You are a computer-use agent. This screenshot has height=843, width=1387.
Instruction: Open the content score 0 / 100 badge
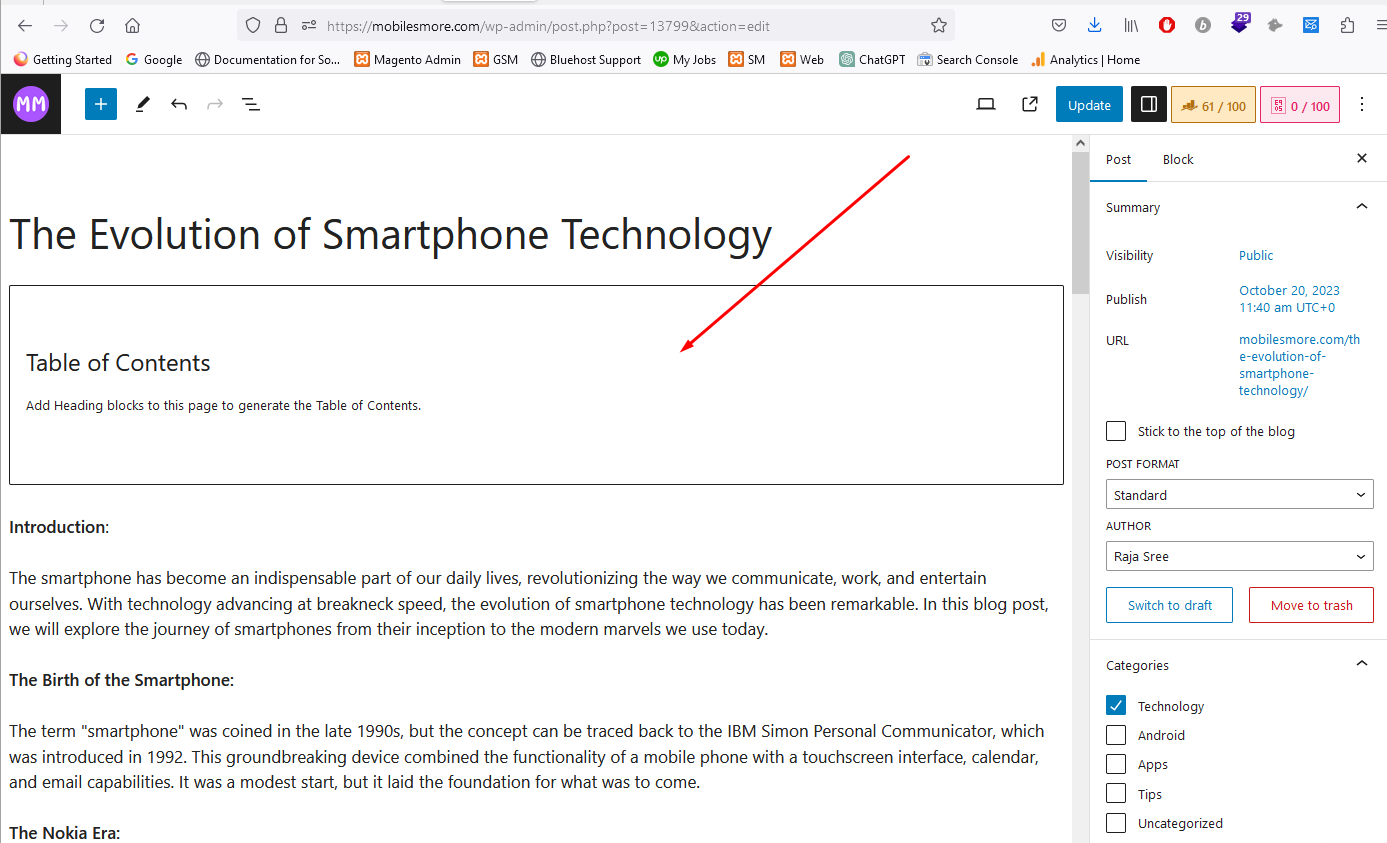(1300, 105)
